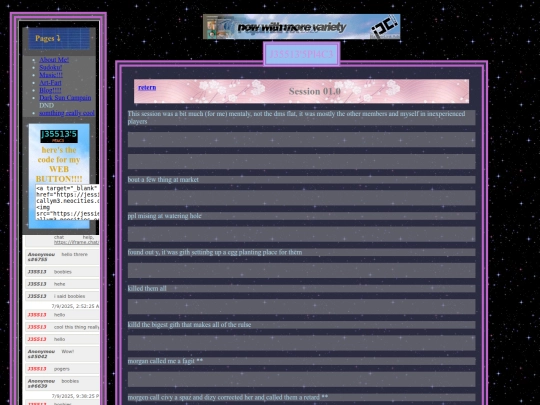
Task: Open the iframe.chat help link in chatbox
Action: (76, 242)
